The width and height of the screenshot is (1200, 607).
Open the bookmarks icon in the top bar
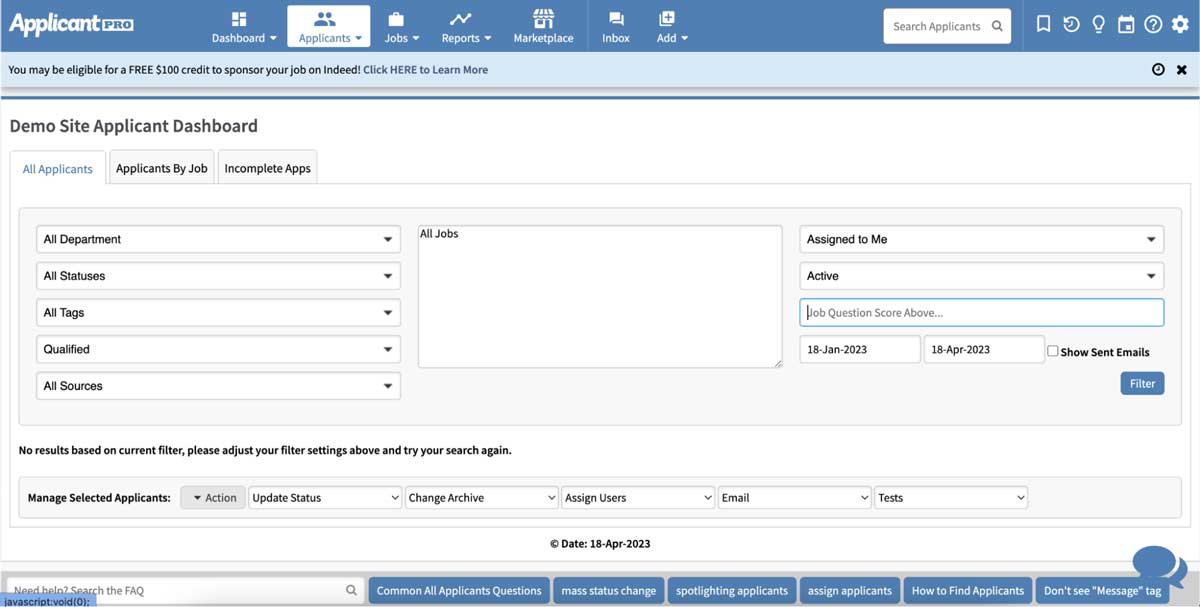coord(1043,23)
